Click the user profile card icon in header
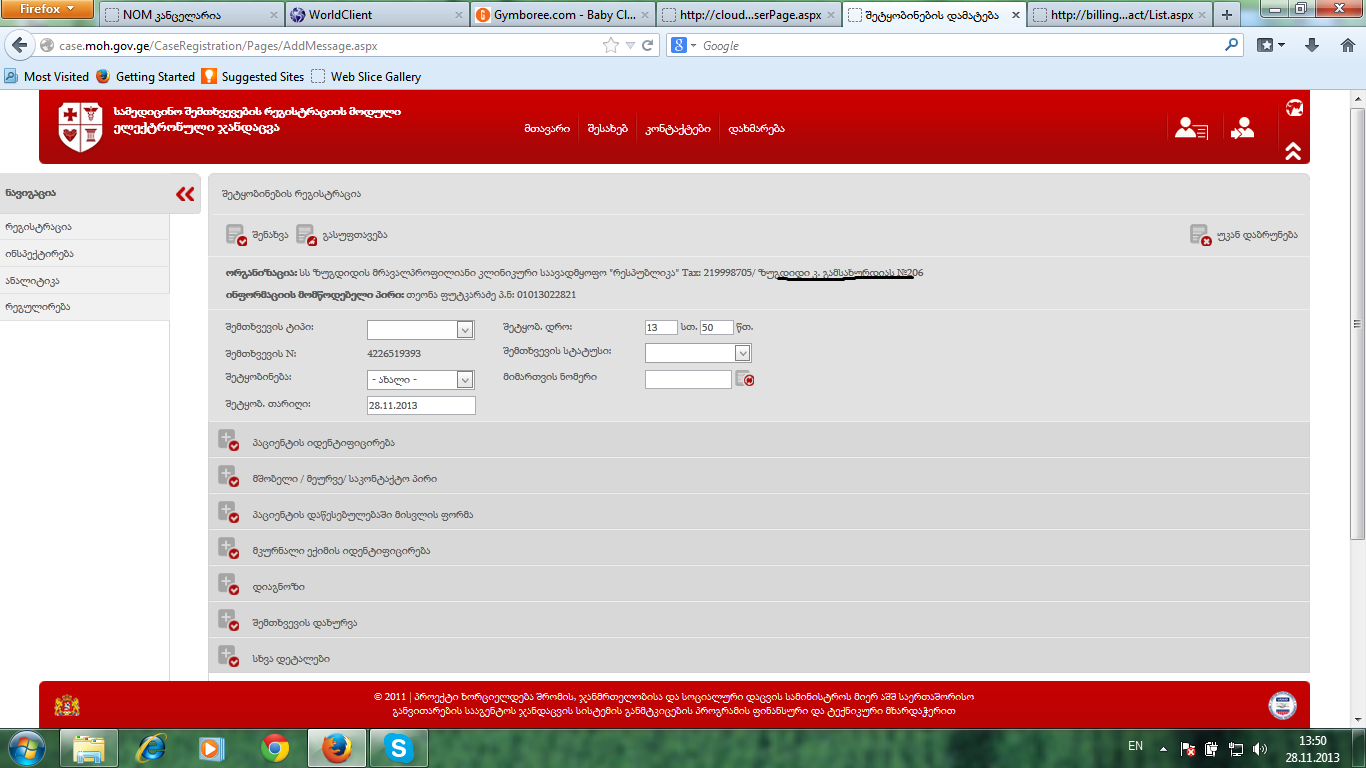This screenshot has width=1366, height=768. 1191,128
